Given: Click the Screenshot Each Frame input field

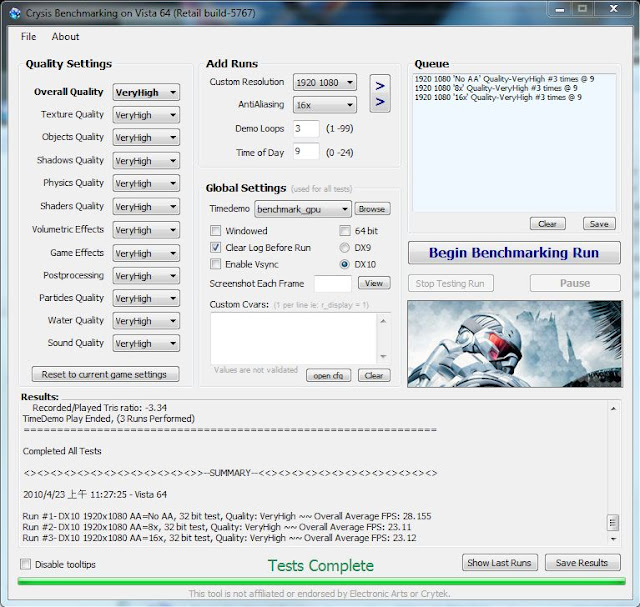Looking at the screenshot, I should tap(332, 283).
